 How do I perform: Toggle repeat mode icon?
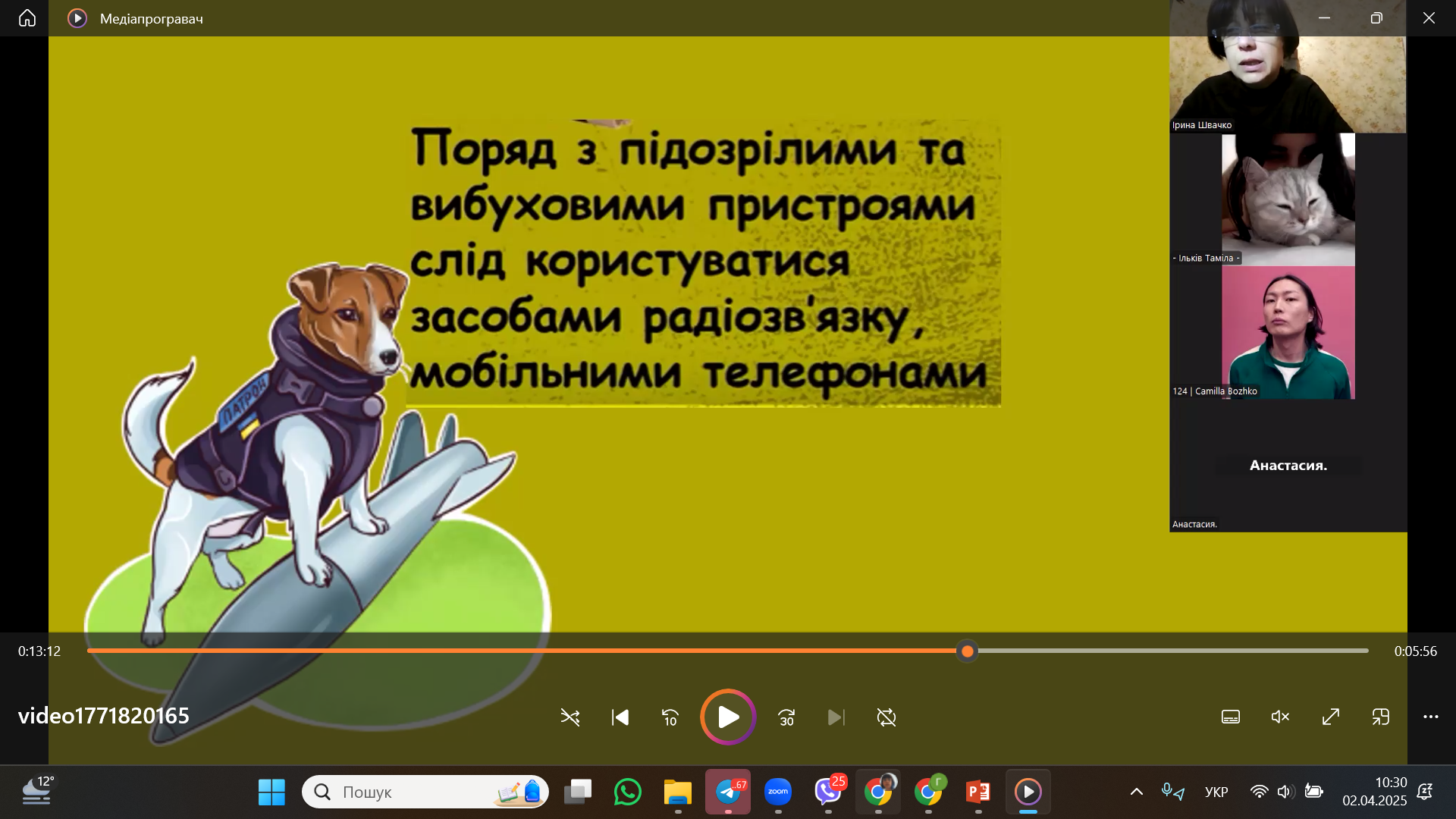coord(886,717)
